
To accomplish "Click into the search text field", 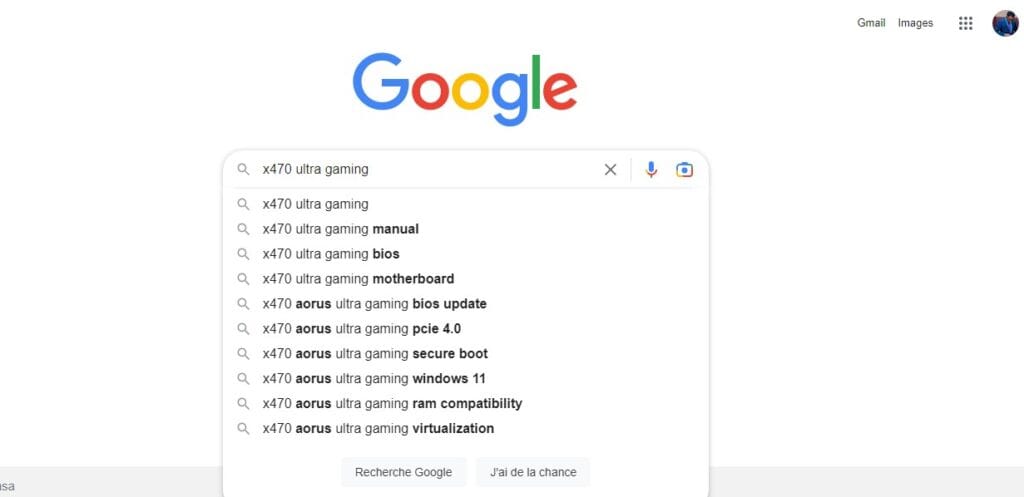I will 430,170.
